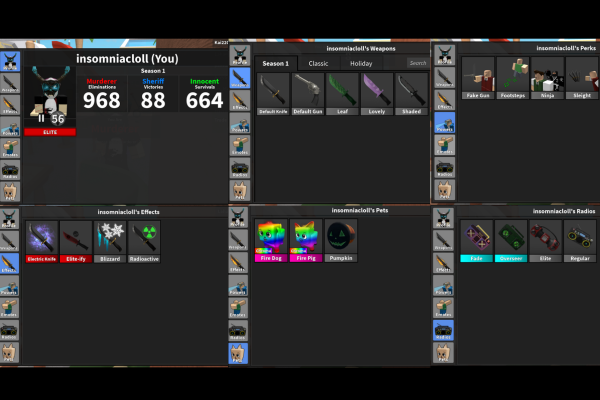This screenshot has height=400, width=600.
Task: Select the Shaded knife
Action: 411,94
